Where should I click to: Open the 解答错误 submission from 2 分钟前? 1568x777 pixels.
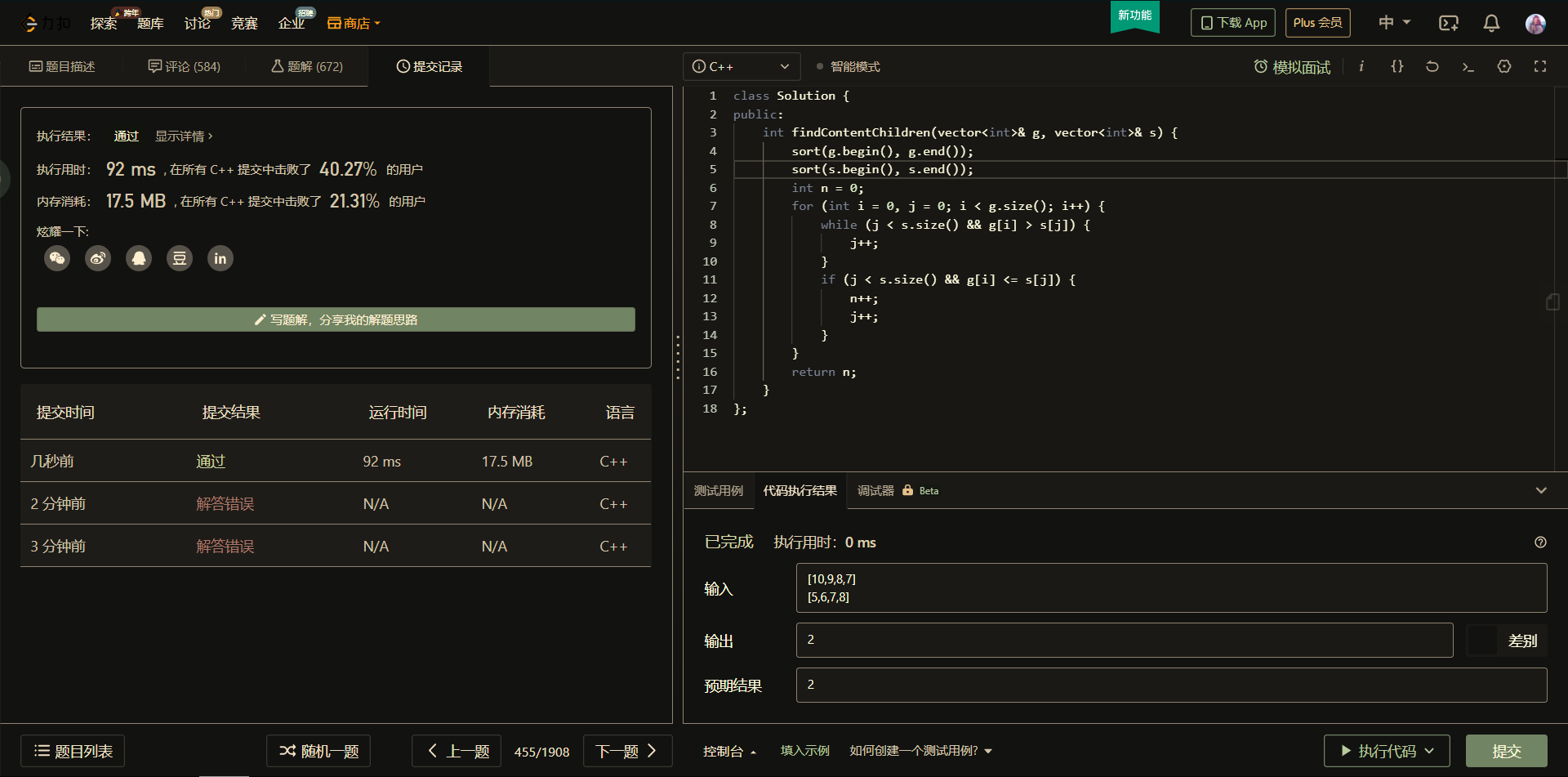click(225, 504)
